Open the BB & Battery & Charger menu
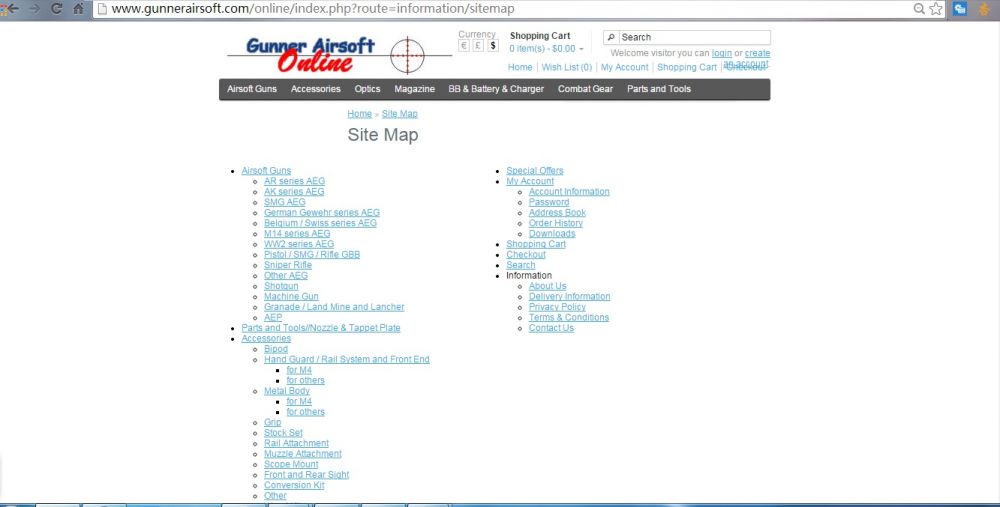The width and height of the screenshot is (1000, 507). coord(496,89)
